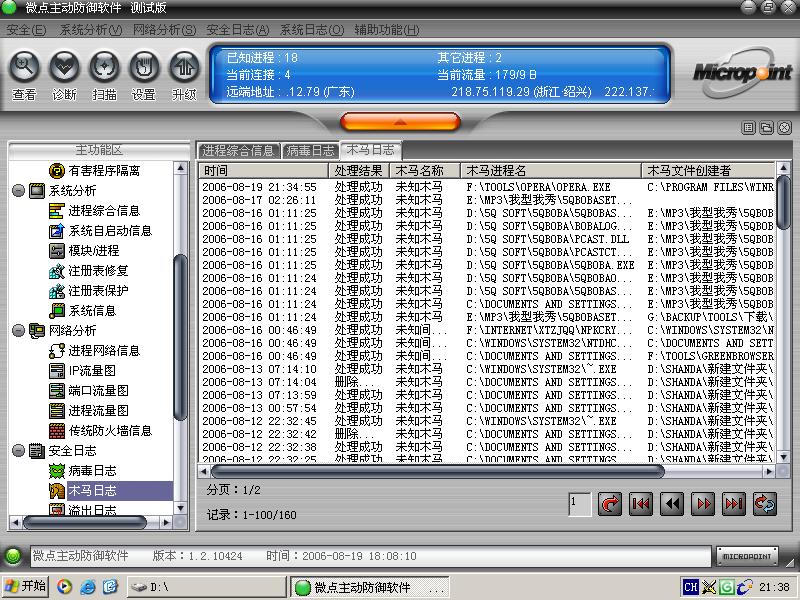This screenshot has height=600, width=800.
Task: Select log row with OPERA.EXE process
Action: [x=487, y=187]
